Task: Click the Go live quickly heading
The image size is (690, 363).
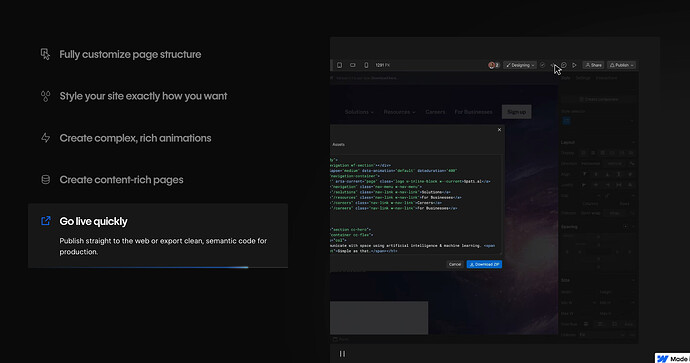Action: coord(93,221)
